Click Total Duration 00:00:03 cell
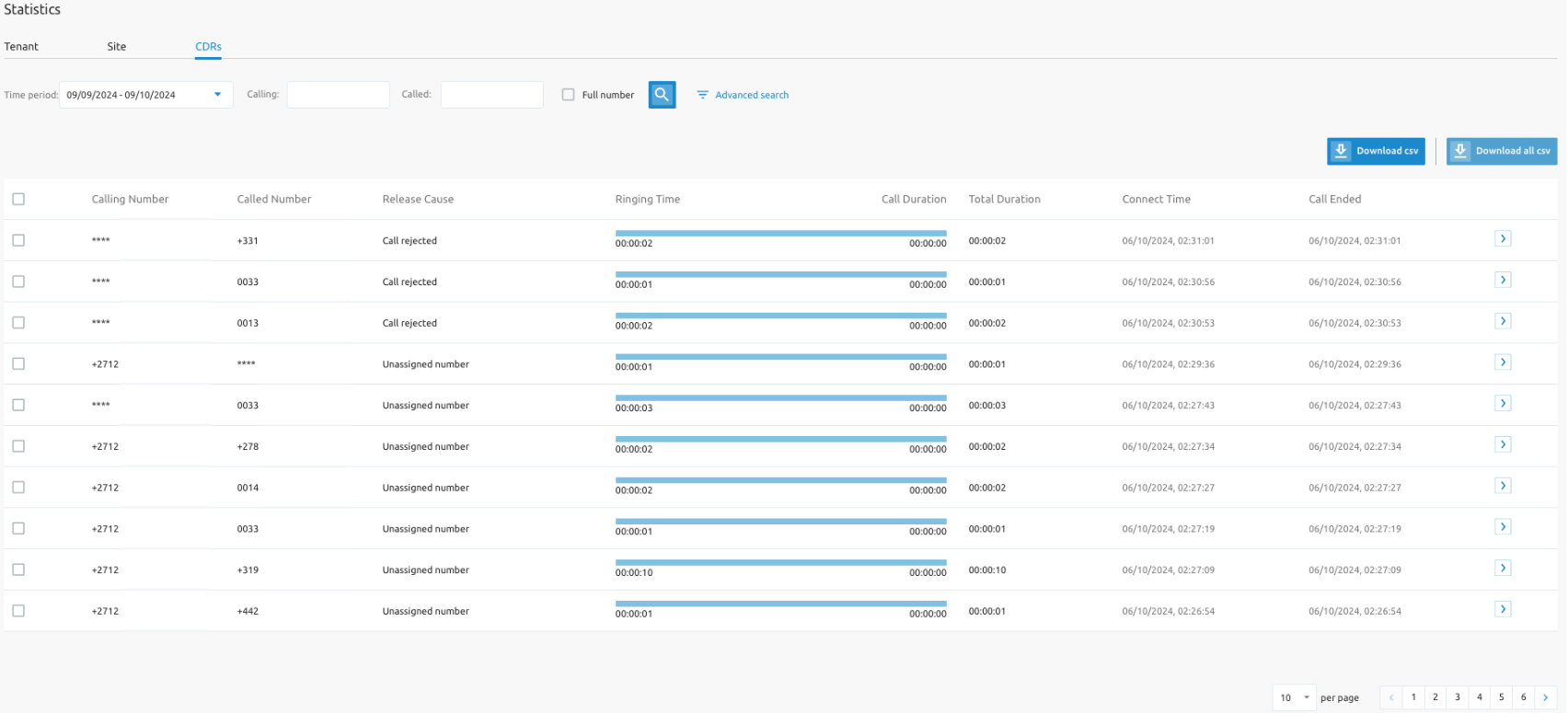This screenshot has width=1568, height=713. pos(986,405)
